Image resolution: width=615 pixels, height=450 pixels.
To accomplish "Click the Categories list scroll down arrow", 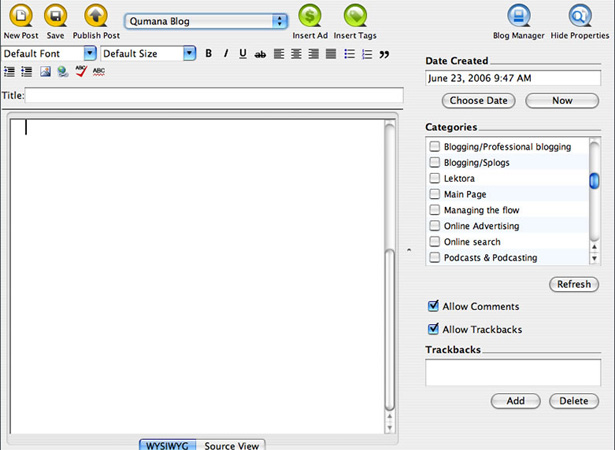I will (x=595, y=258).
